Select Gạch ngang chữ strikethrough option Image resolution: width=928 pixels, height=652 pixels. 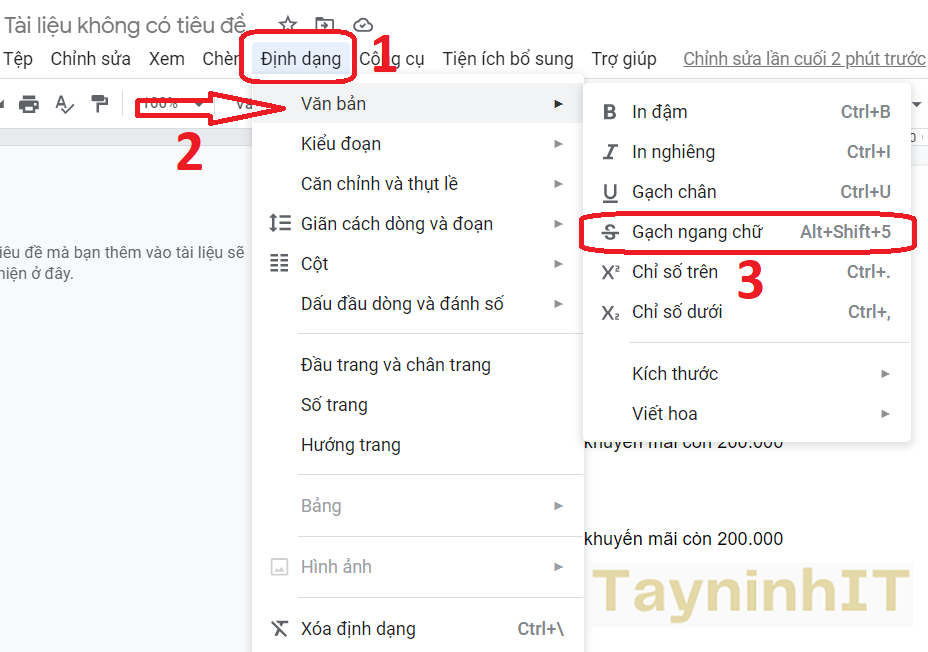[x=696, y=232]
